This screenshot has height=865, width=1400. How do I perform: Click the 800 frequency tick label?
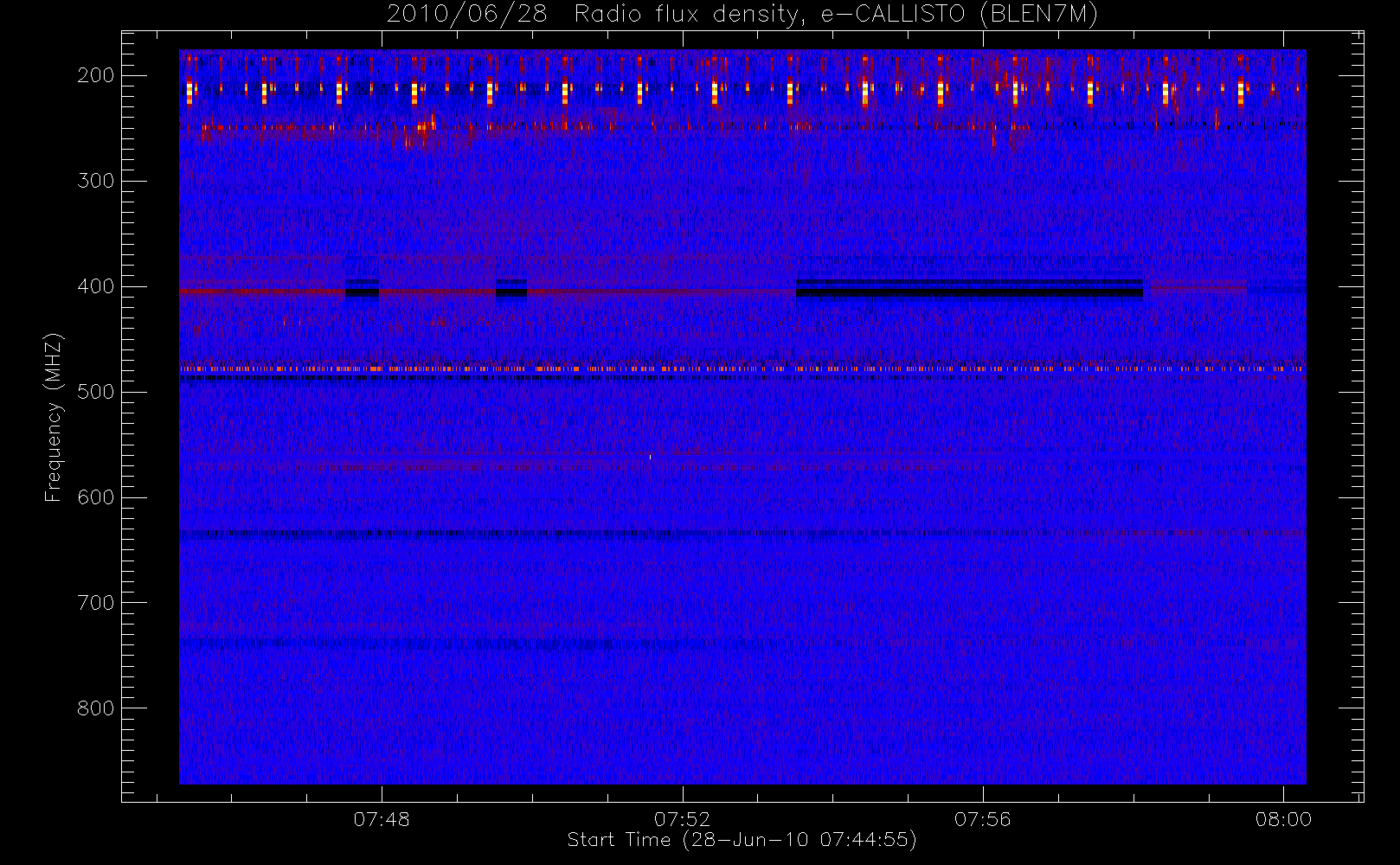point(96,708)
